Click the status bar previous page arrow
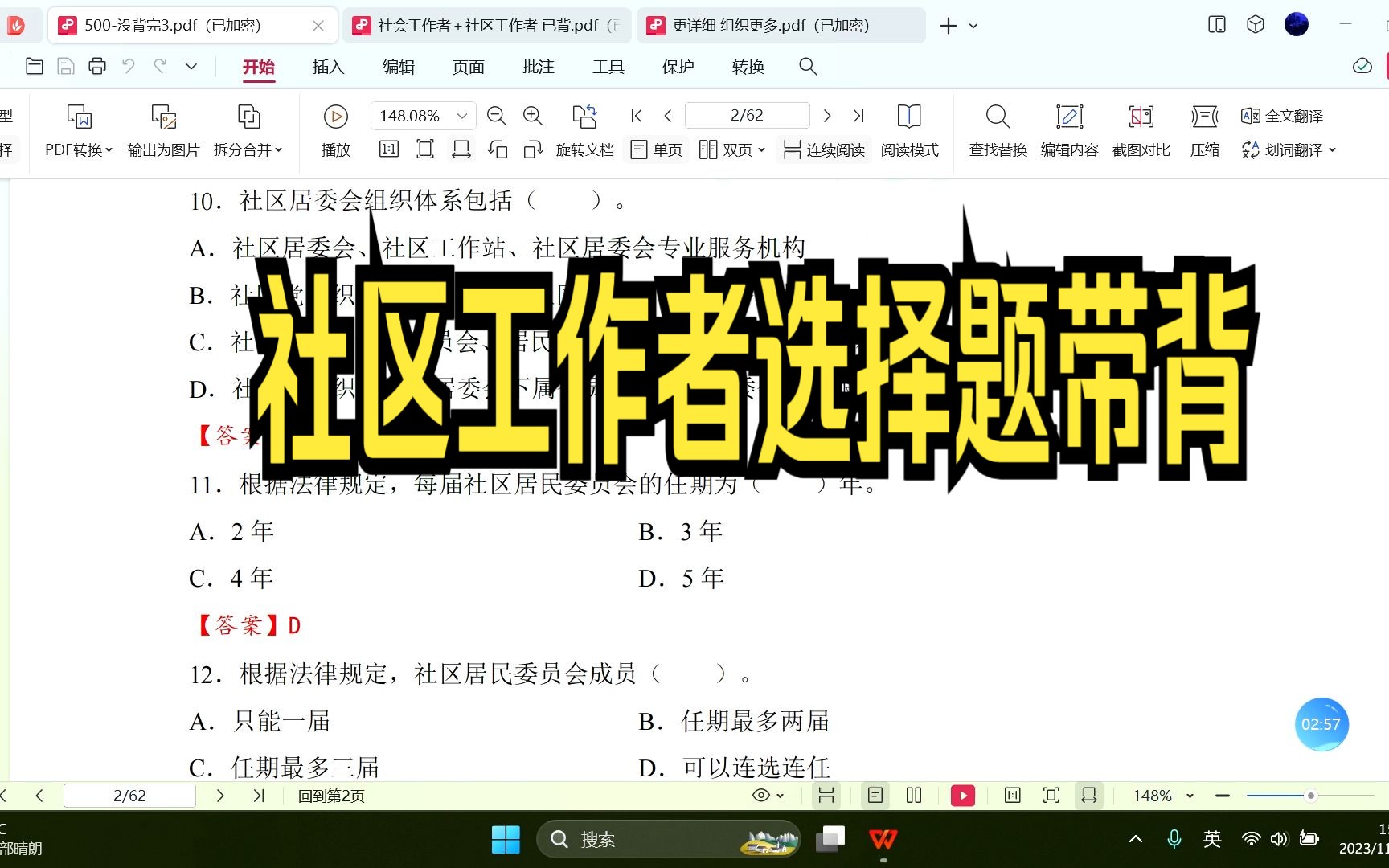1389x868 pixels. click(39, 796)
